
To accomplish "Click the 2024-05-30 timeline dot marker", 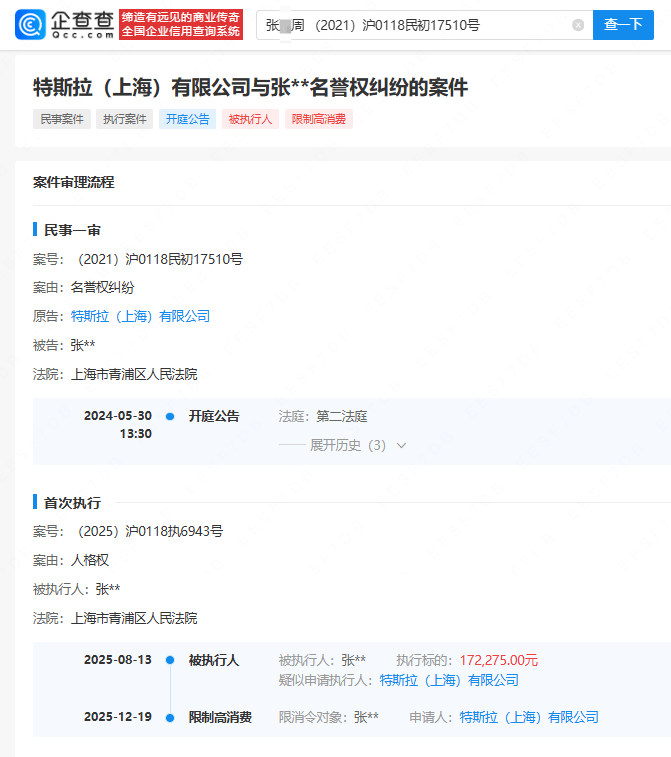I will [170, 416].
